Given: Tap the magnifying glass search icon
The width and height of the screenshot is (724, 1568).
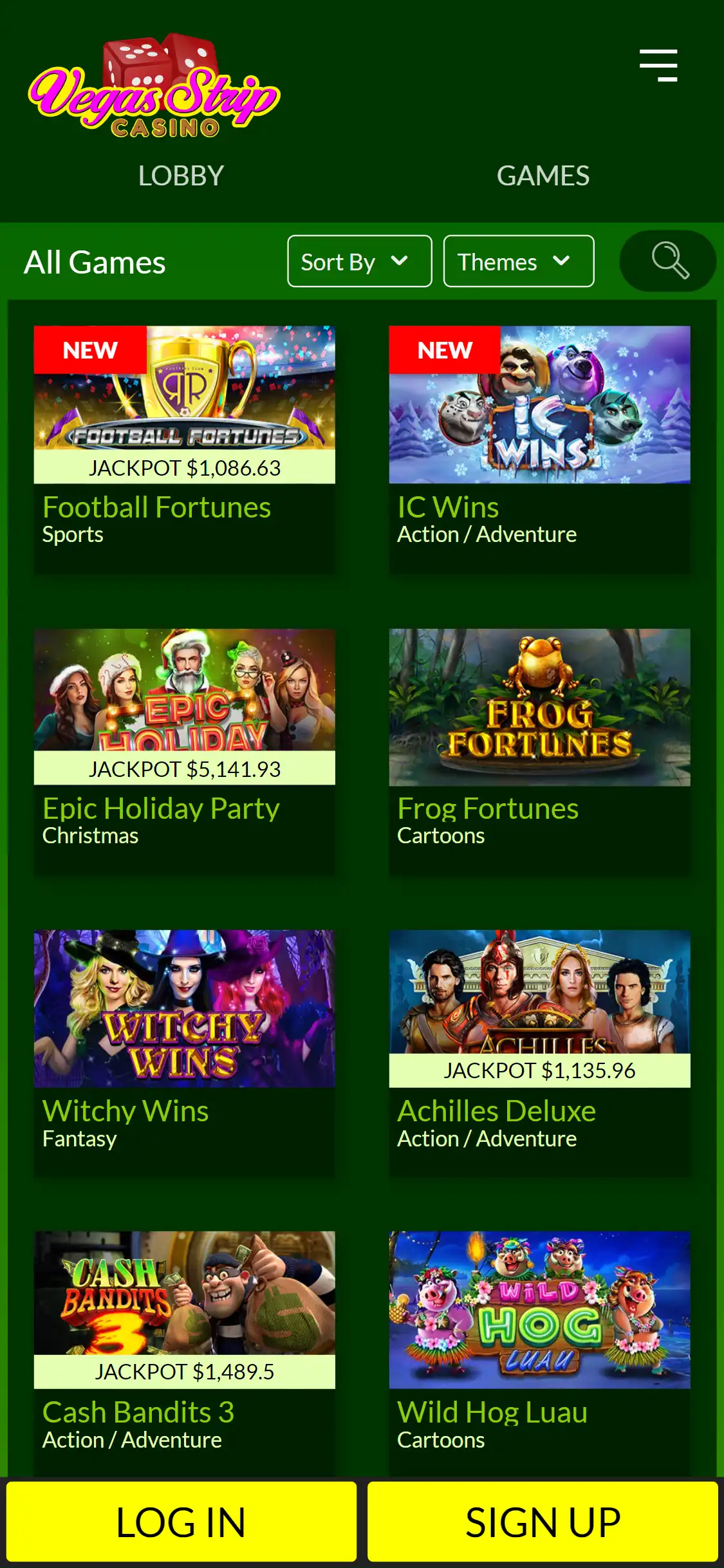Looking at the screenshot, I should tap(668, 261).
